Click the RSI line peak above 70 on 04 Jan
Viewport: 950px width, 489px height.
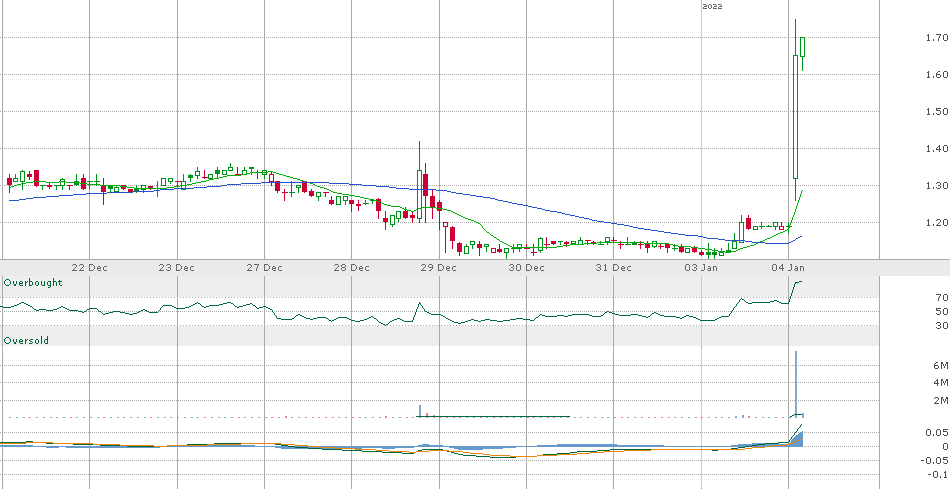coord(799,282)
